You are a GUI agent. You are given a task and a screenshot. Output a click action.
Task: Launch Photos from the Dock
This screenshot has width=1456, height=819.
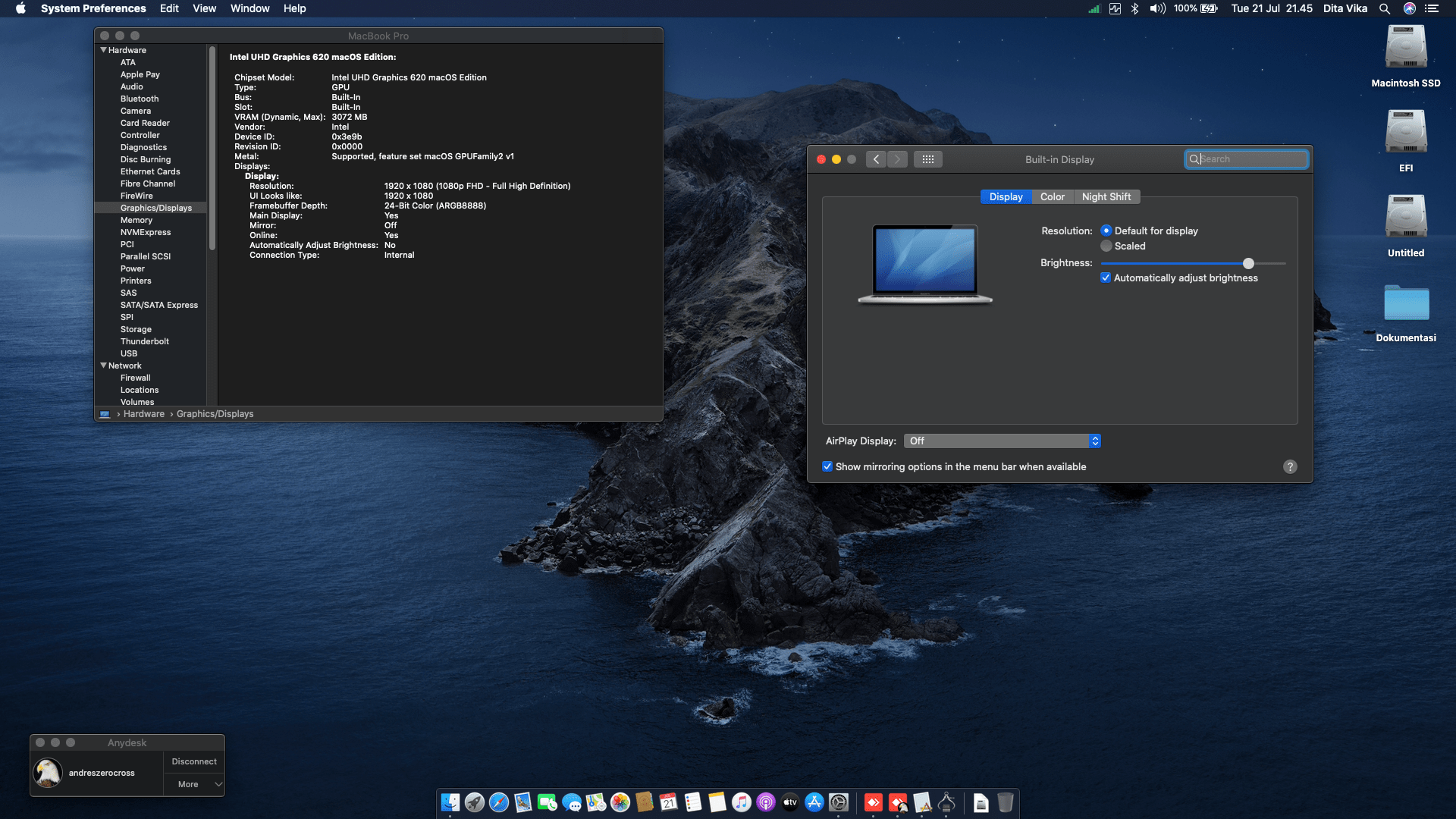point(620,802)
